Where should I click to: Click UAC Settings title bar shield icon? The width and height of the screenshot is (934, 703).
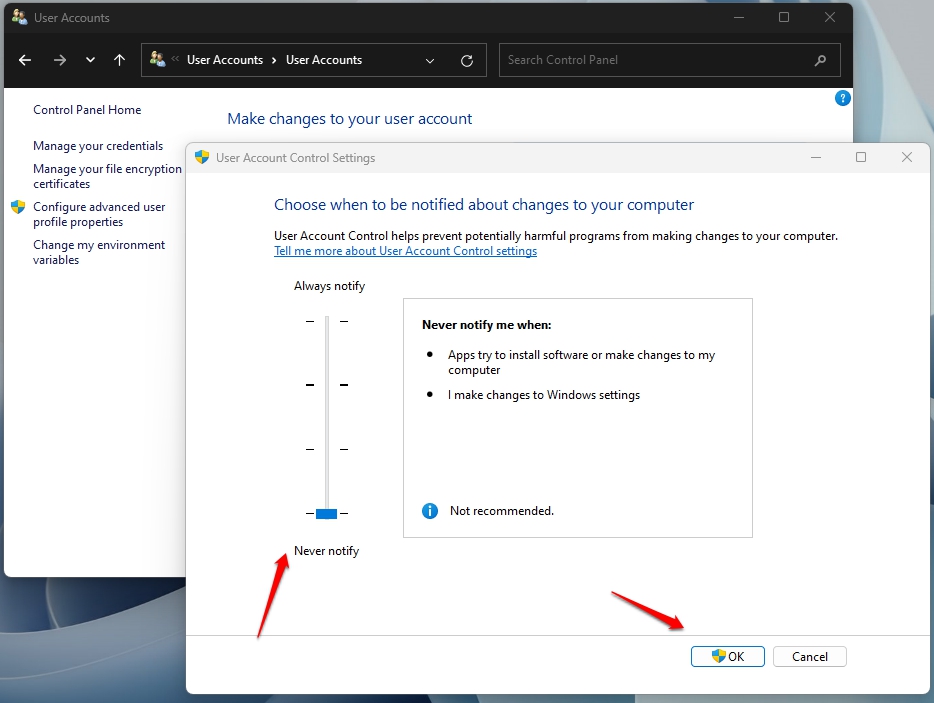[202, 157]
